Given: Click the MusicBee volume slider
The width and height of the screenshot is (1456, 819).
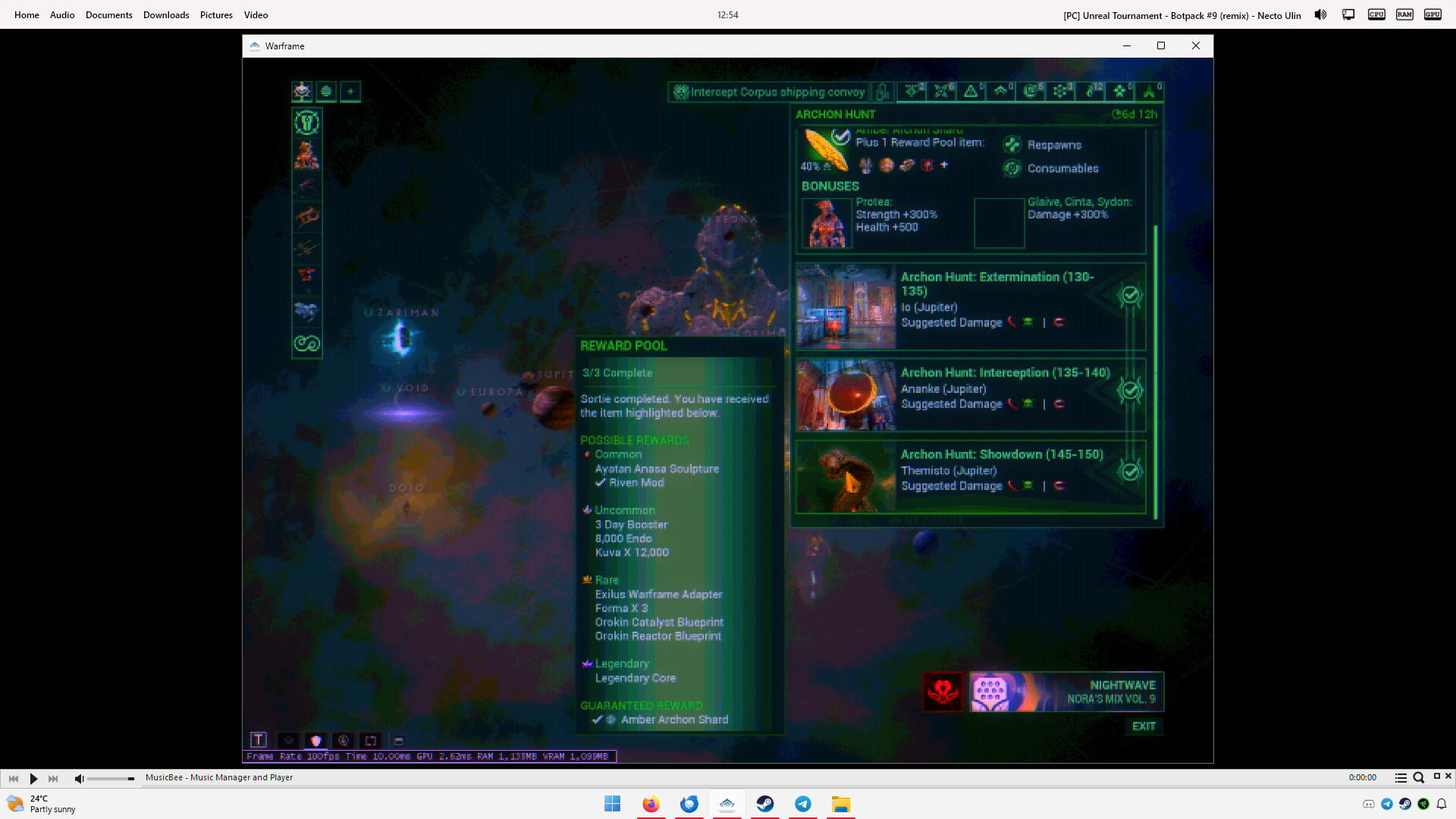Looking at the screenshot, I should [x=111, y=779].
